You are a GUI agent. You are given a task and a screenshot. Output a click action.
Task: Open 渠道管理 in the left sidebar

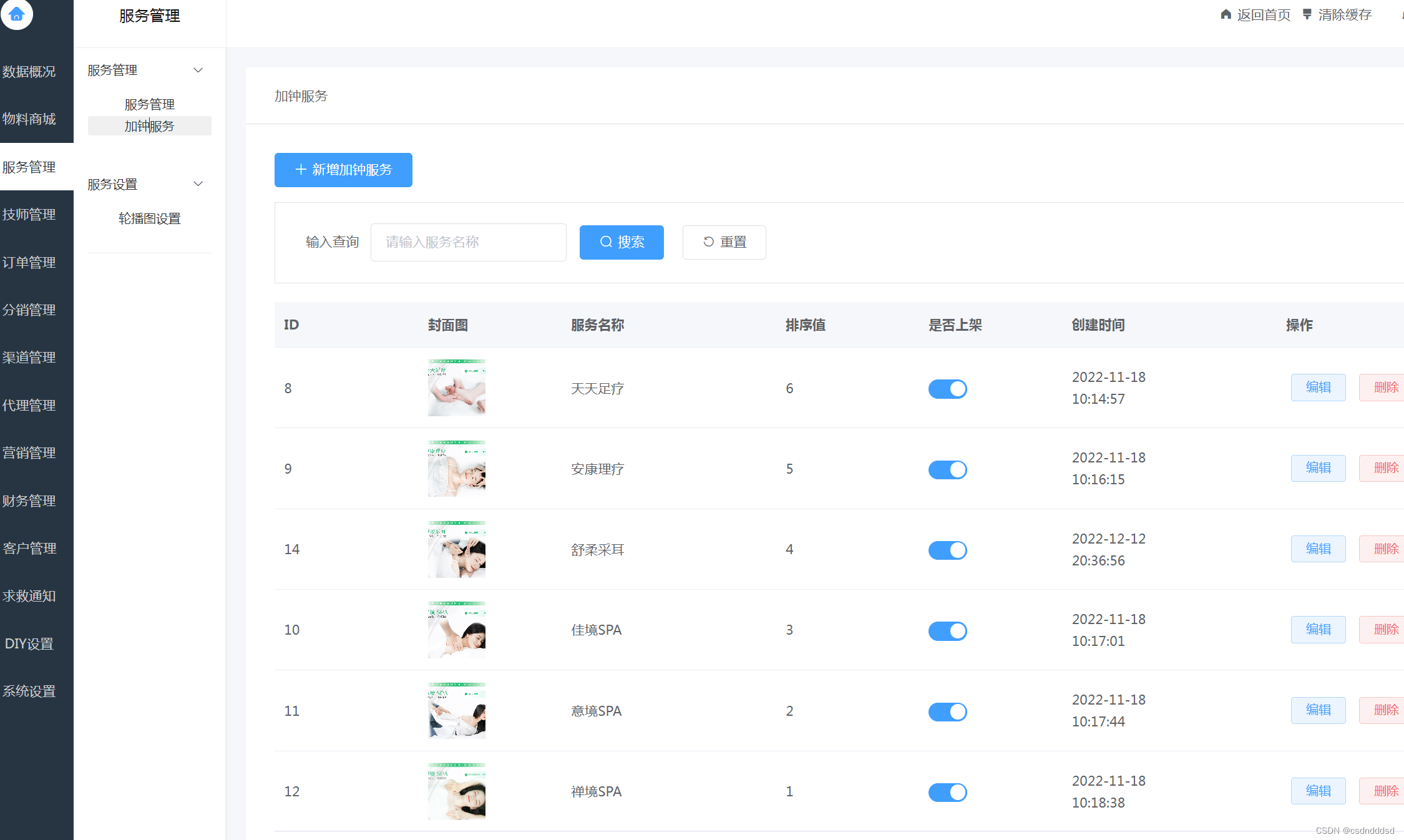click(x=29, y=357)
